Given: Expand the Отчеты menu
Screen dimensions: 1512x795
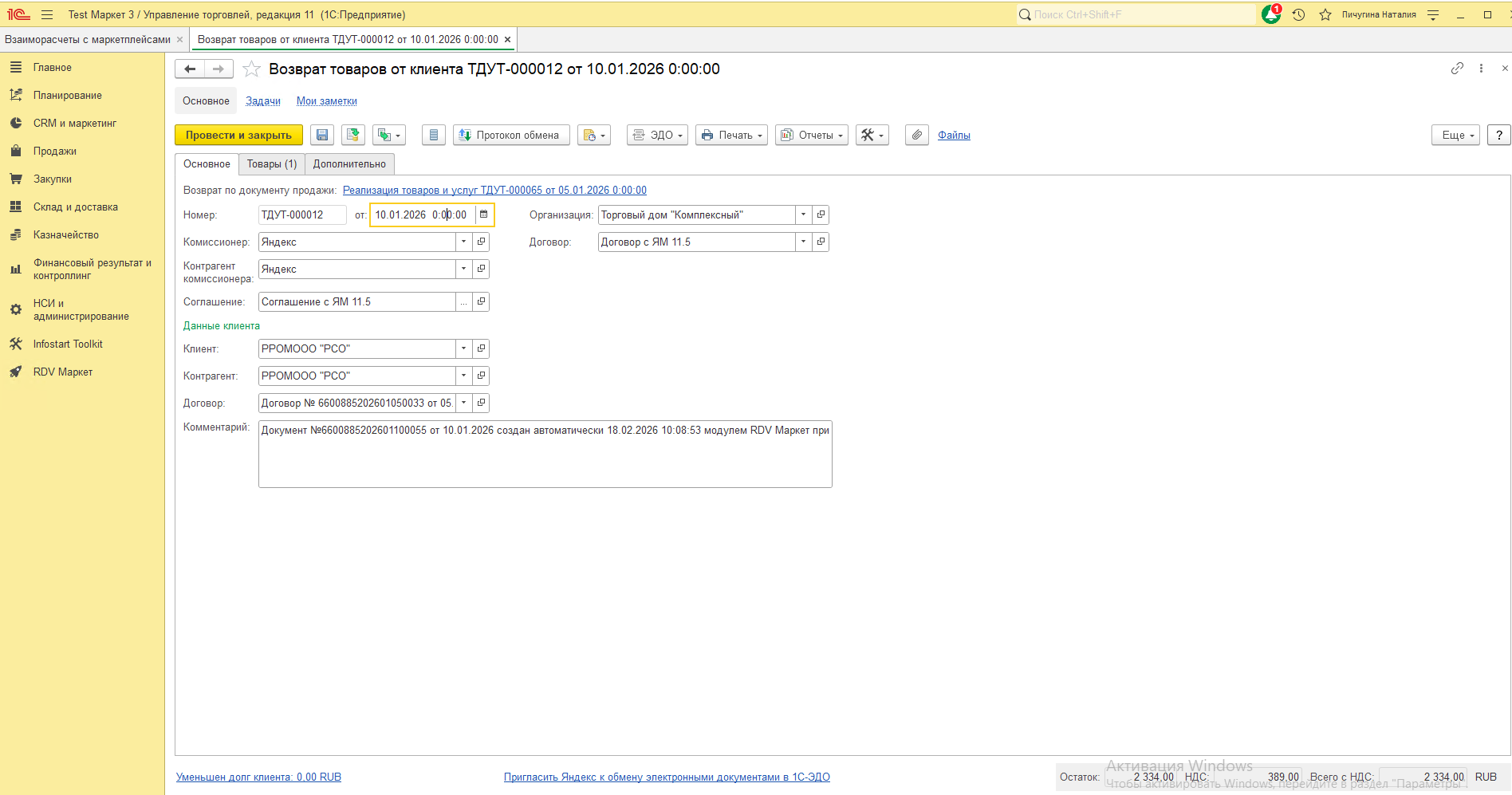Looking at the screenshot, I should coord(812,136).
